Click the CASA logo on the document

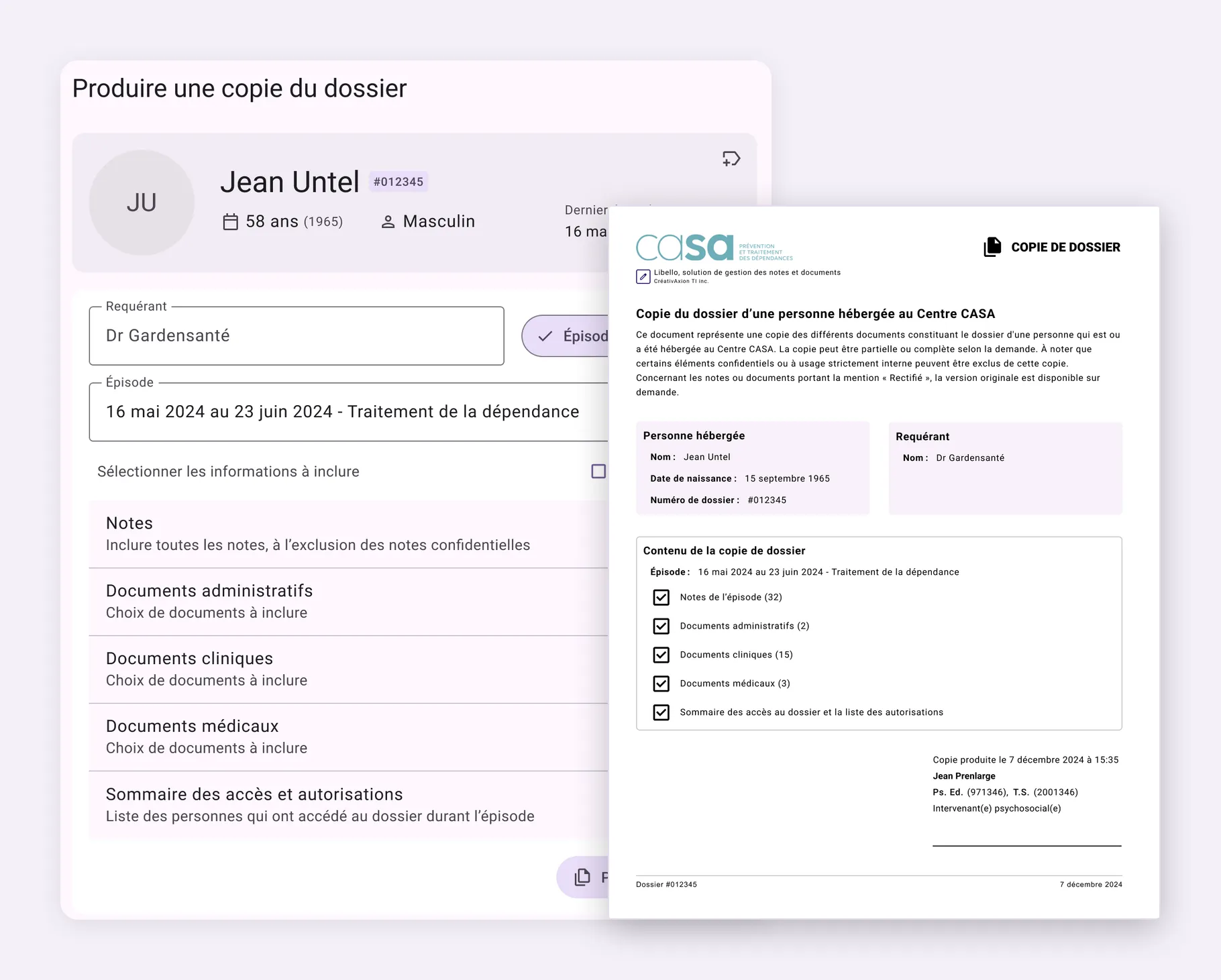[x=714, y=248]
